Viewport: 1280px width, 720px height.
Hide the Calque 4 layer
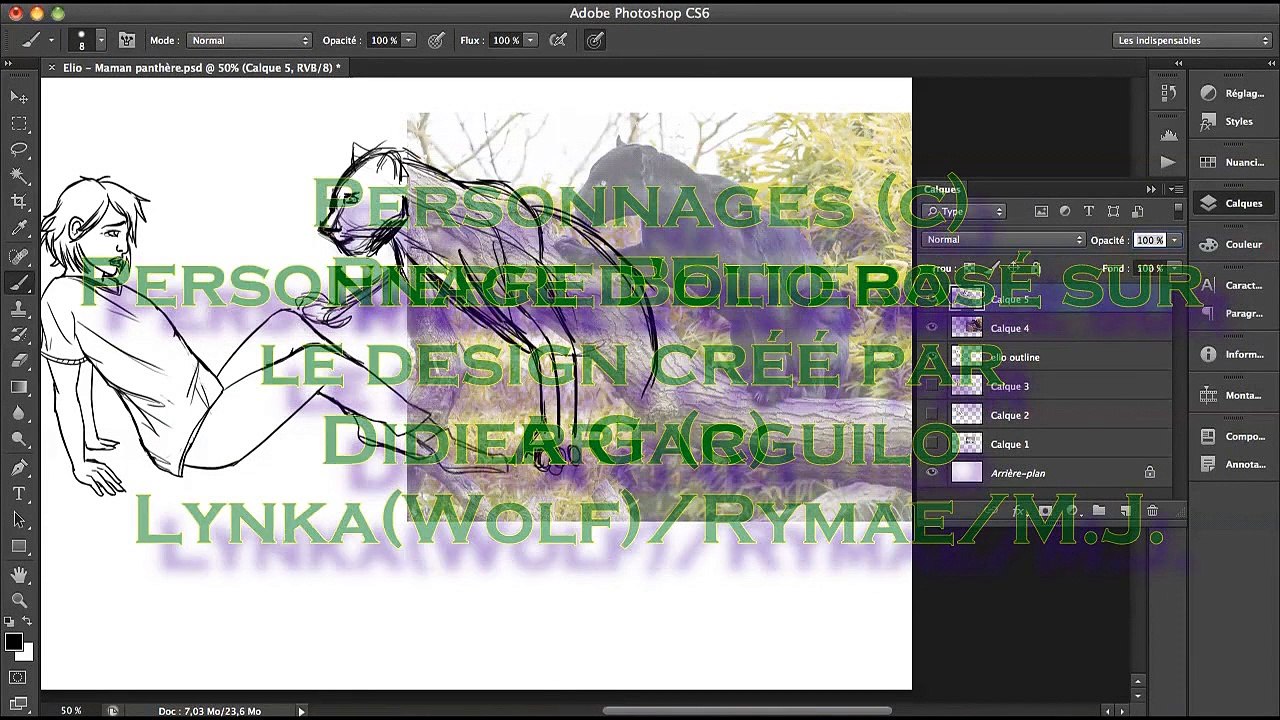click(932, 328)
